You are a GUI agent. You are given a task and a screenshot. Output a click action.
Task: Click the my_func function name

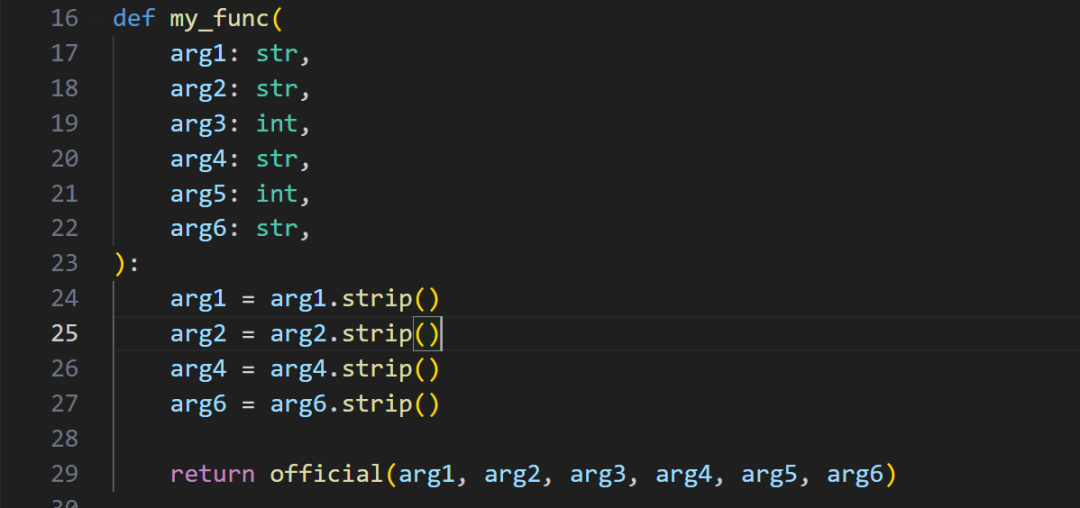point(219,19)
